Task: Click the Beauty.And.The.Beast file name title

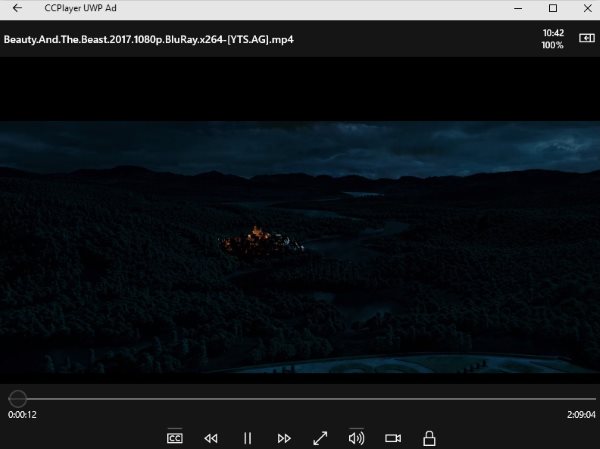Action: [x=149, y=39]
